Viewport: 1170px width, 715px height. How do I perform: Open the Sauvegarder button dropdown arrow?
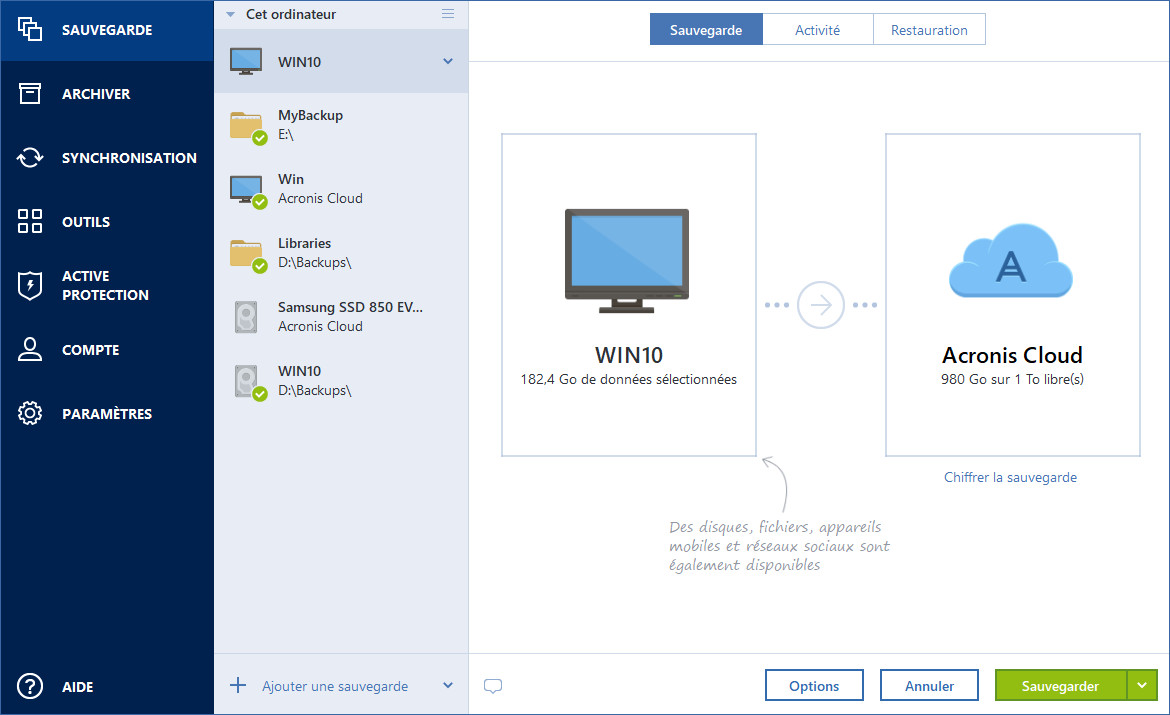click(1142, 686)
